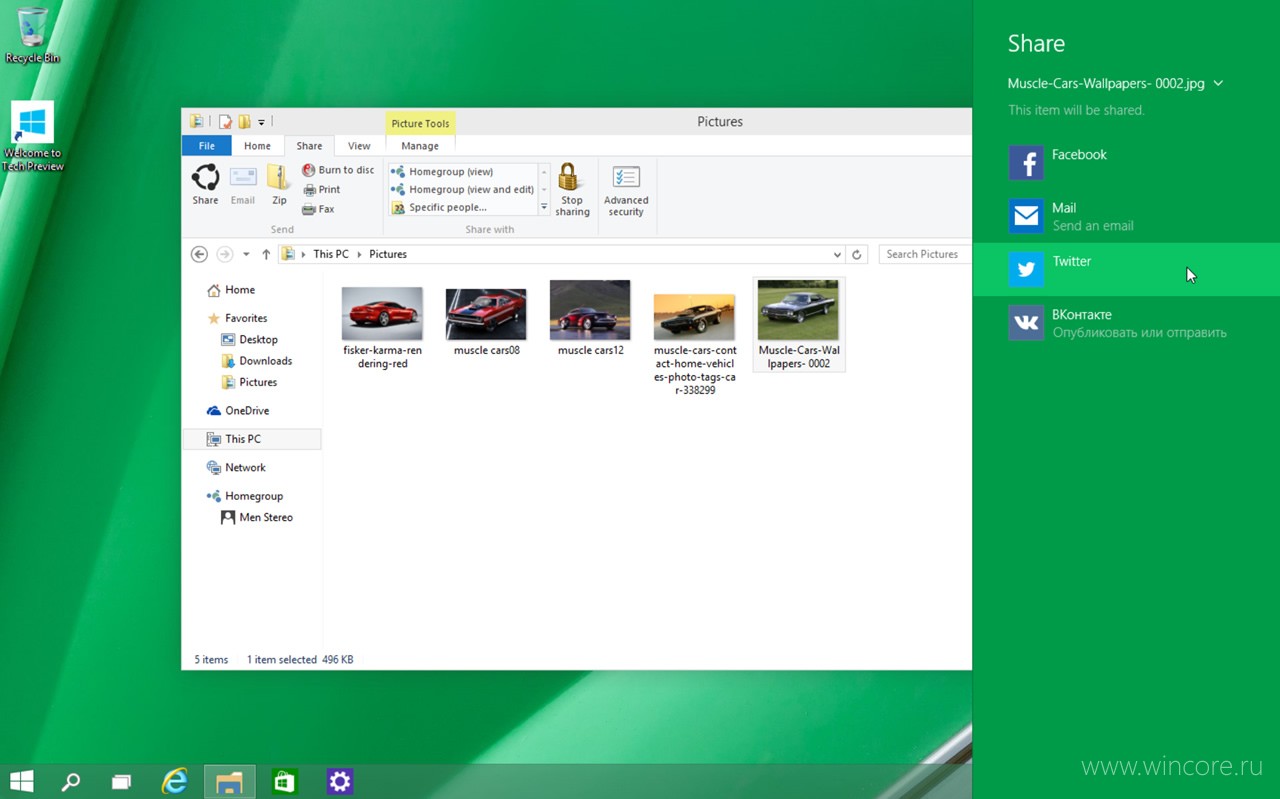The height and width of the screenshot is (799, 1280).
Task: Click Print in the Send group
Action: 322,189
